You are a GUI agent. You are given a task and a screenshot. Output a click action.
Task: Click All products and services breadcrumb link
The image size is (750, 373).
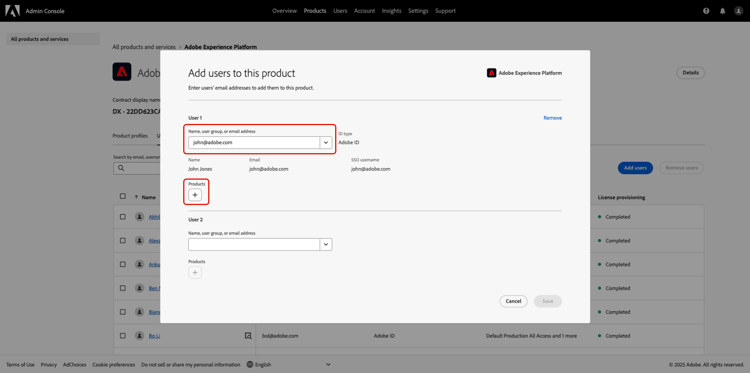click(x=144, y=47)
